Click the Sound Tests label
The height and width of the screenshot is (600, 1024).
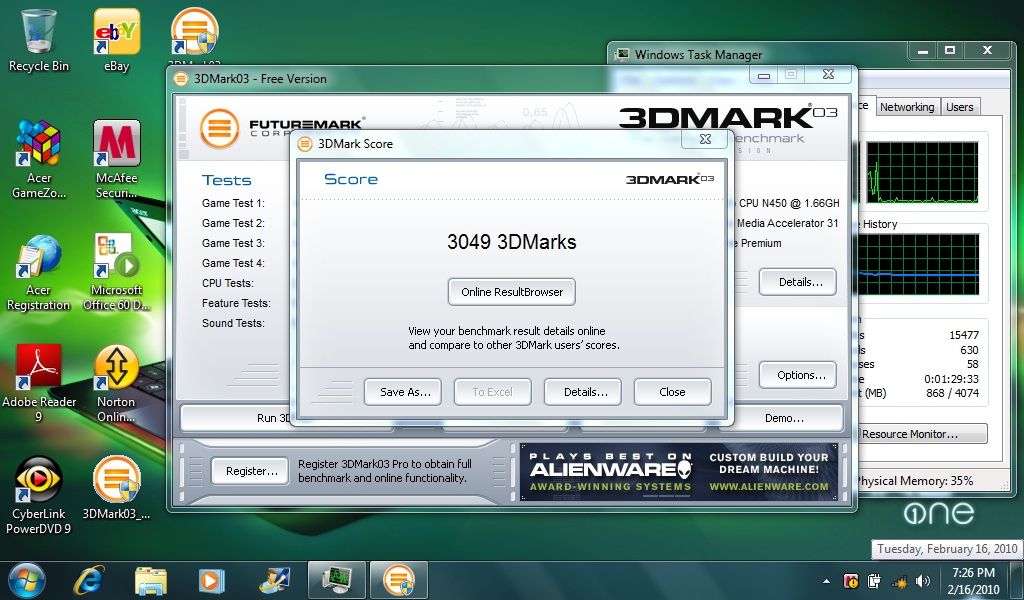click(x=233, y=323)
